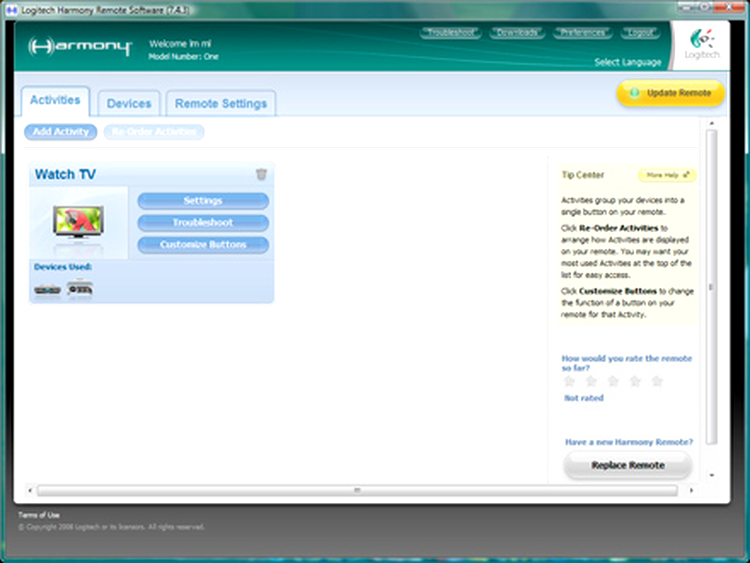Delete Watch TV activity using trash icon
This screenshot has width=750, height=563.
261,174
